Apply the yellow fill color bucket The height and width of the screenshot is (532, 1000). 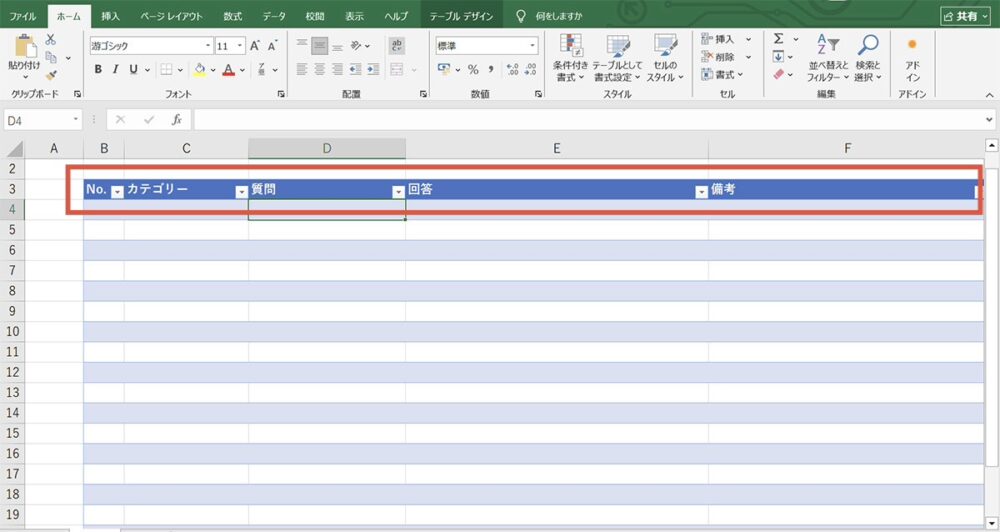click(200, 70)
